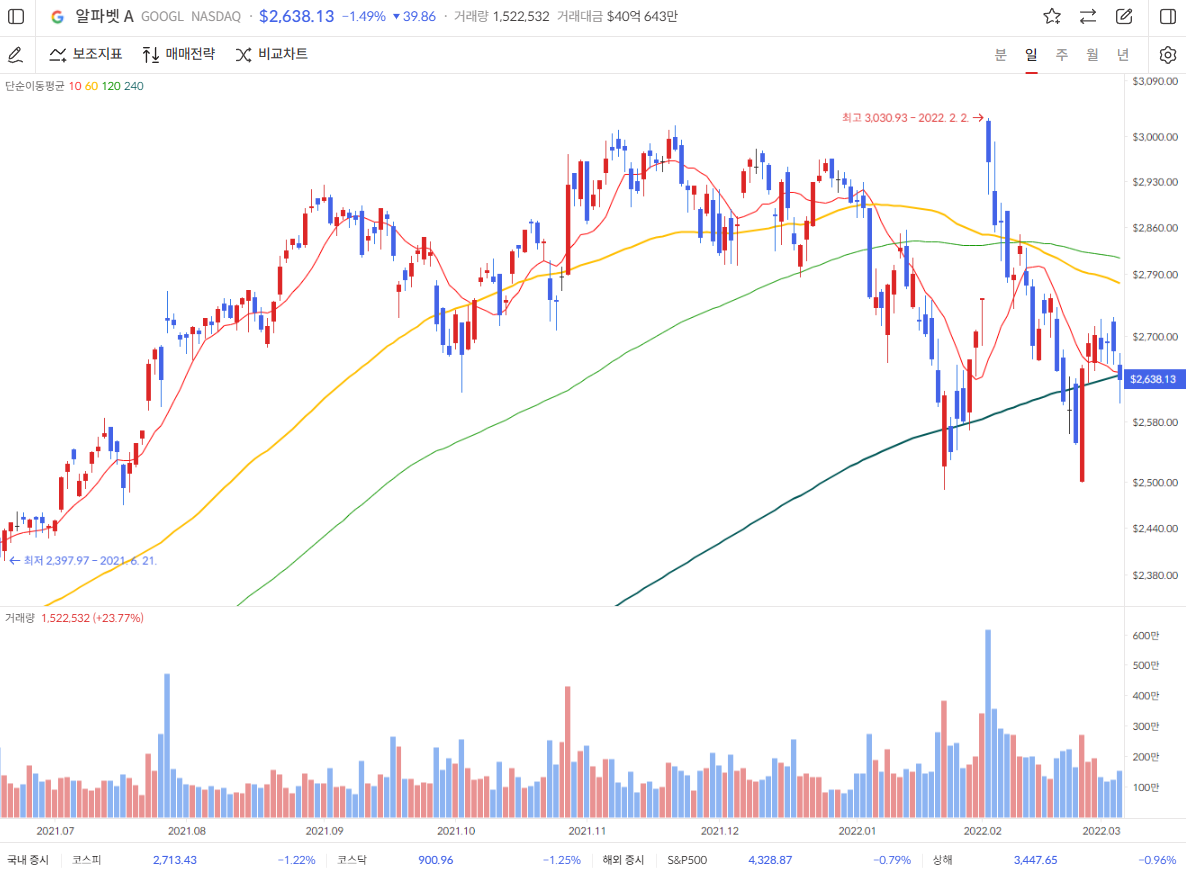Toggle the left sidebar panel icon
Image resolution: width=1186 pixels, height=874 pixels.
click(x=16, y=16)
